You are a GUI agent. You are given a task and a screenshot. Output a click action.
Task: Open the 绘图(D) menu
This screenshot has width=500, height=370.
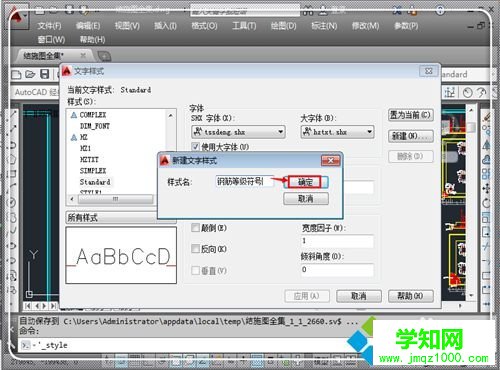[x=283, y=26]
